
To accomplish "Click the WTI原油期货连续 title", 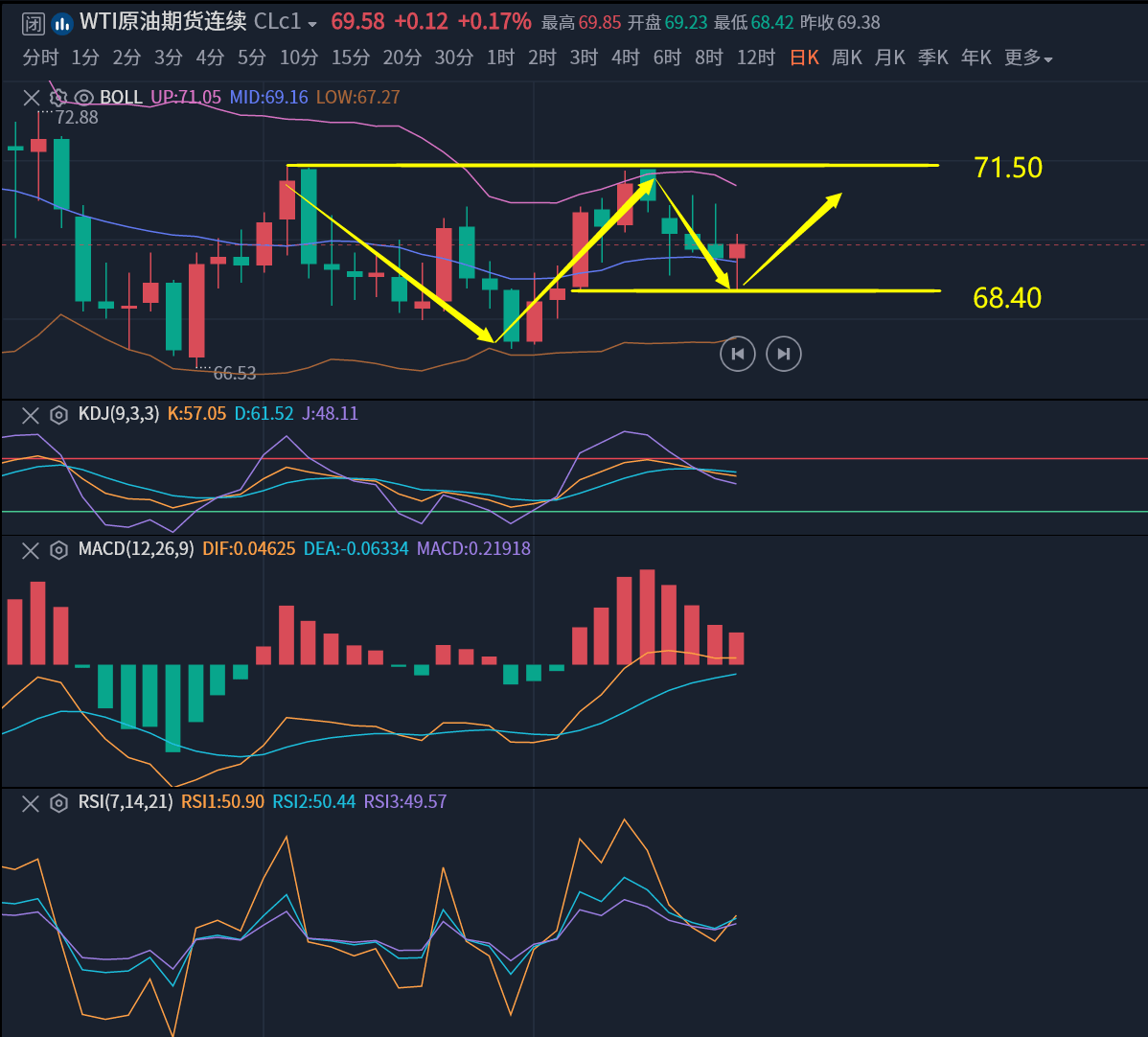I will [x=163, y=22].
